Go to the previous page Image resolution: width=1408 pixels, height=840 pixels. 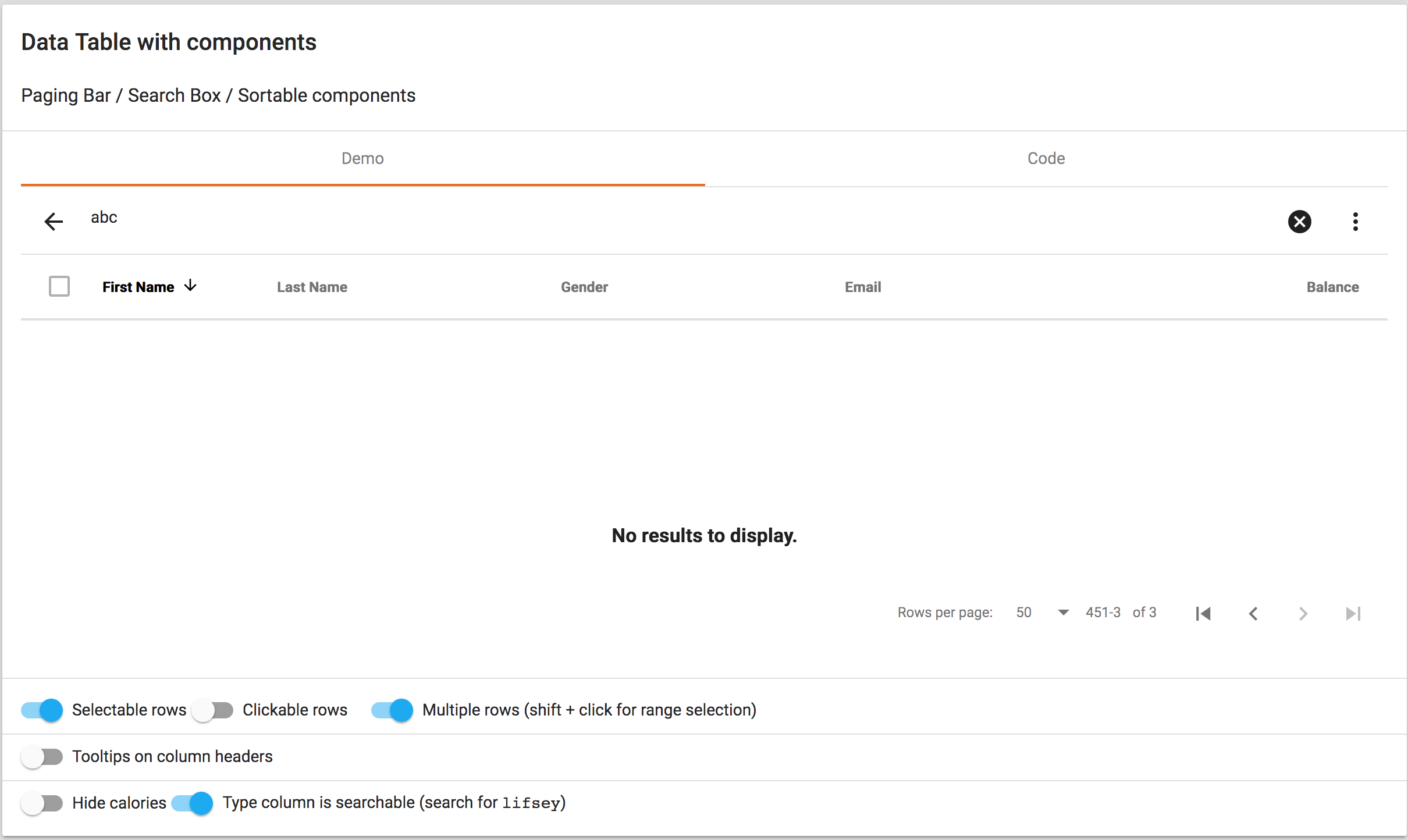[1253, 613]
